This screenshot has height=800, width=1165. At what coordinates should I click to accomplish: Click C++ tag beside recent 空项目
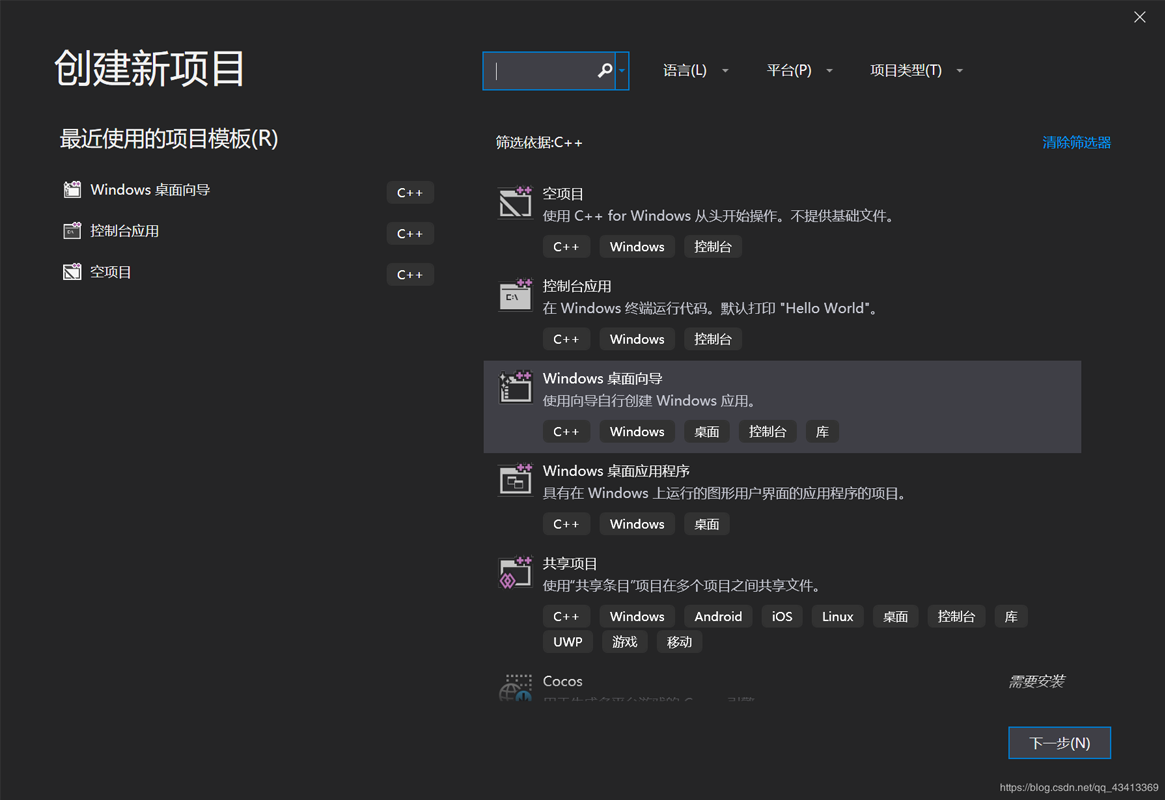[410, 274]
